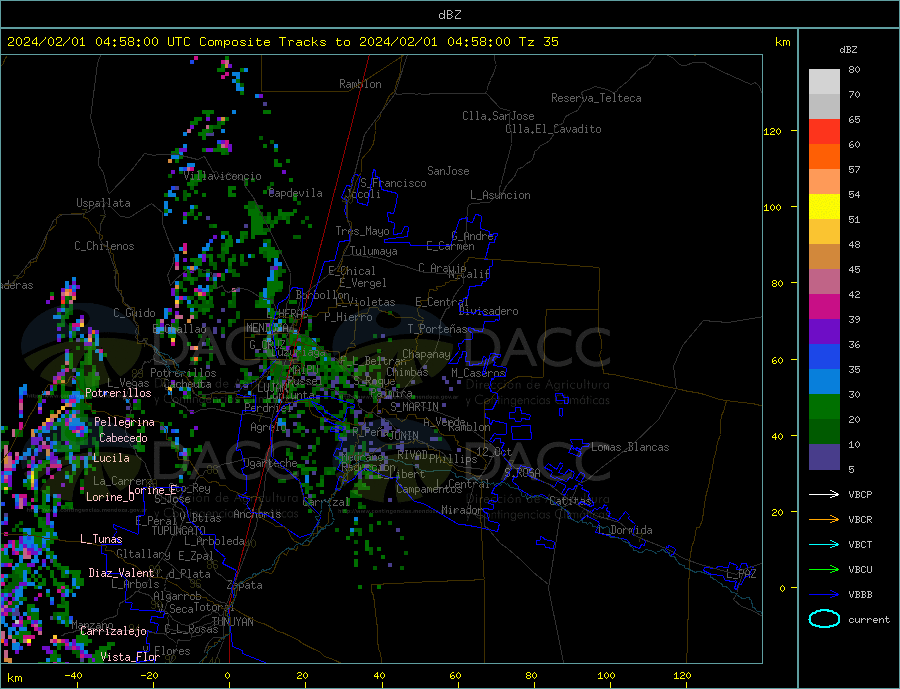
Task: Click the Tulumaya place label
Action: (x=374, y=251)
